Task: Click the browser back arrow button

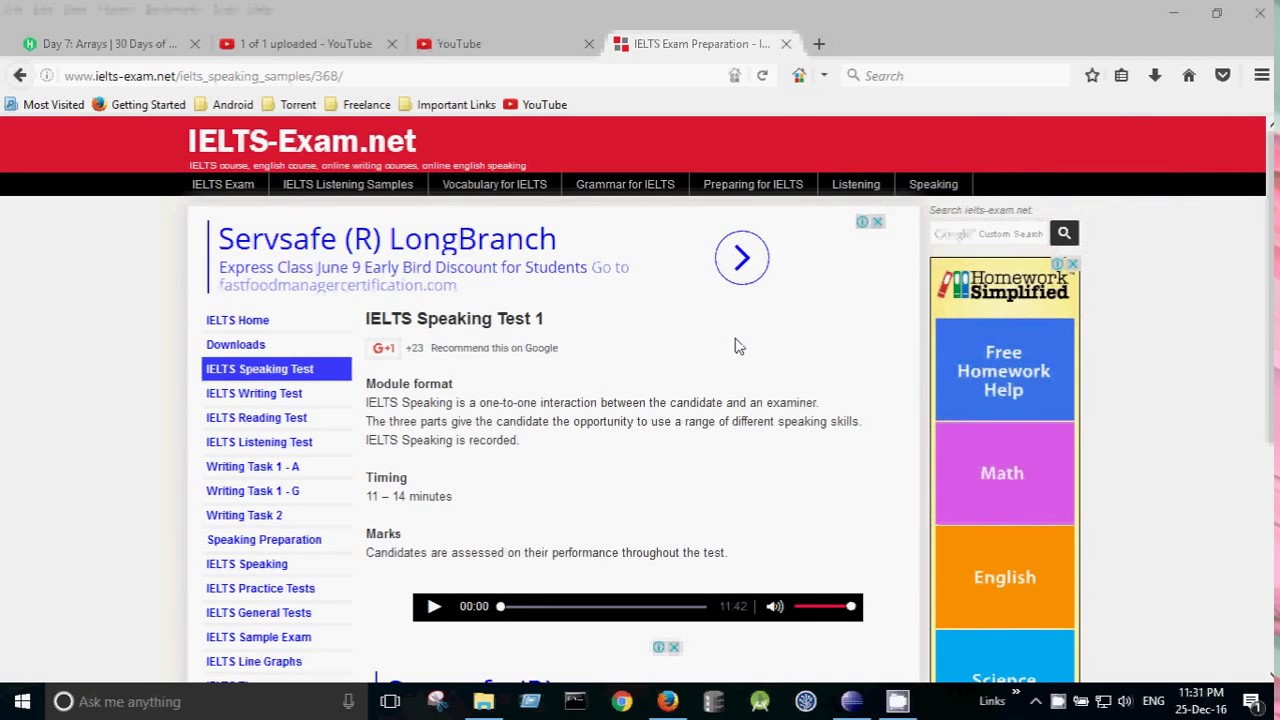Action: tap(20, 75)
